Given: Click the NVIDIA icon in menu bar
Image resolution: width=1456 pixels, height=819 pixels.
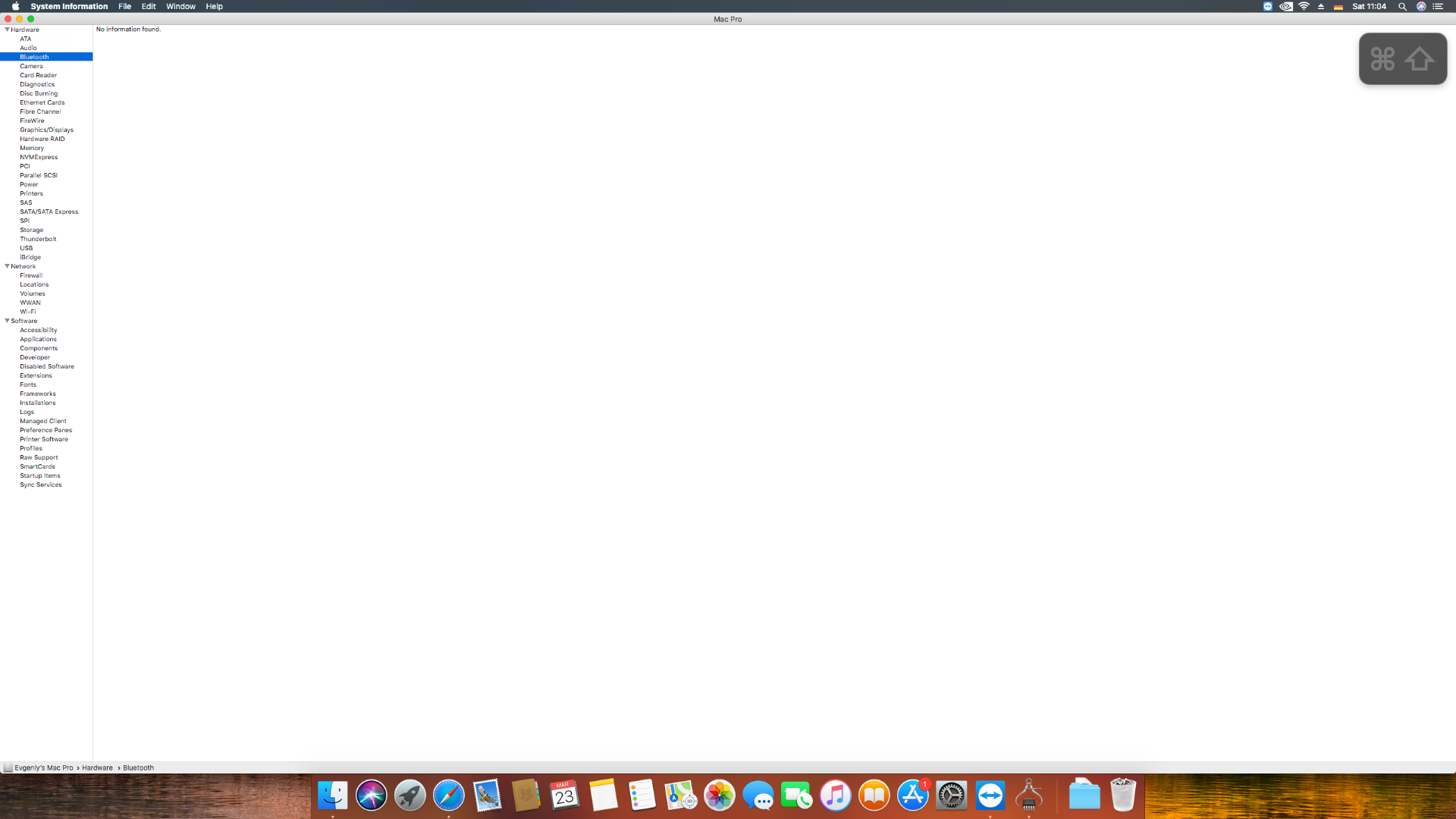Looking at the screenshot, I should click(1285, 6).
